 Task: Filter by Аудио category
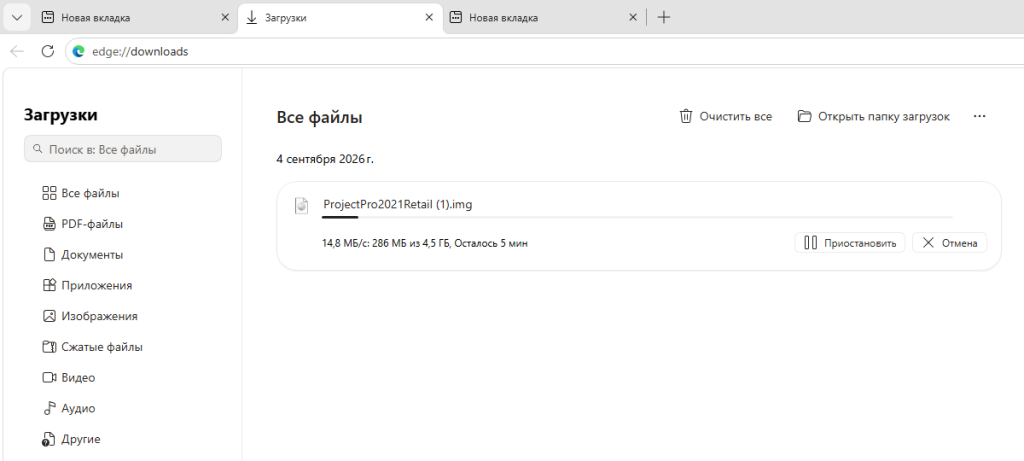pos(69,408)
